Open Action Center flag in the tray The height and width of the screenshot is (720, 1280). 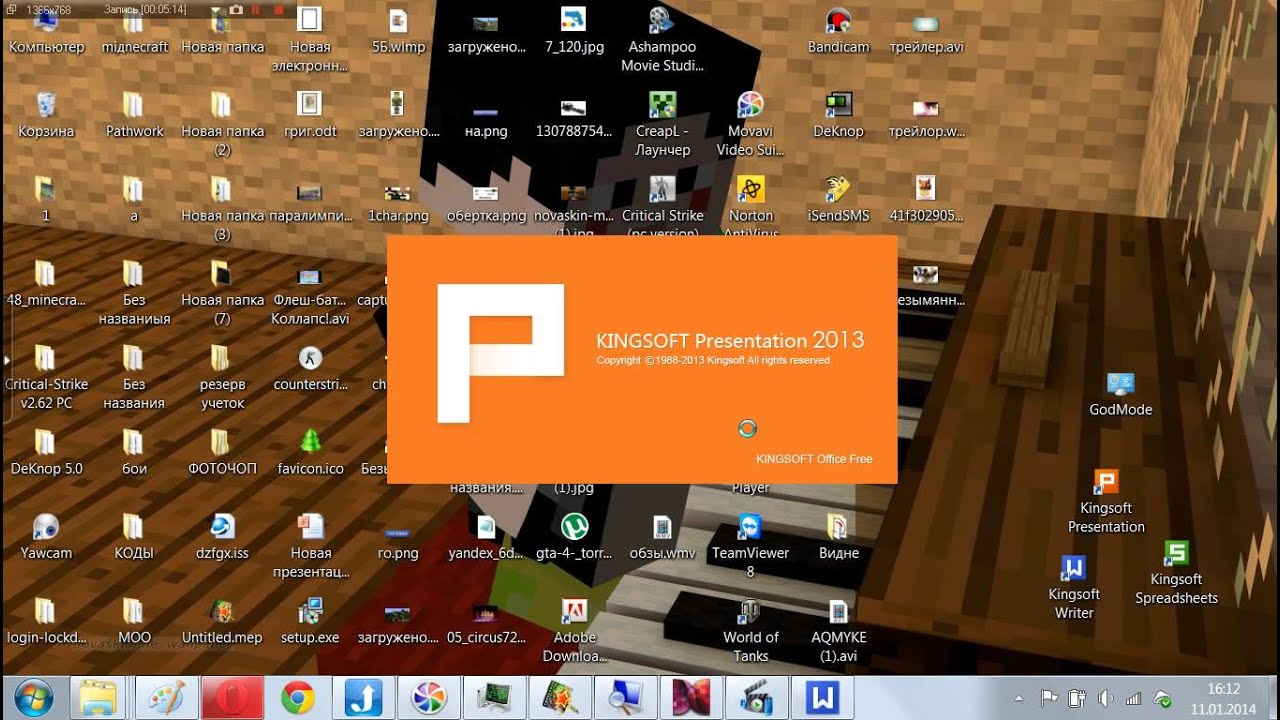click(x=1049, y=698)
